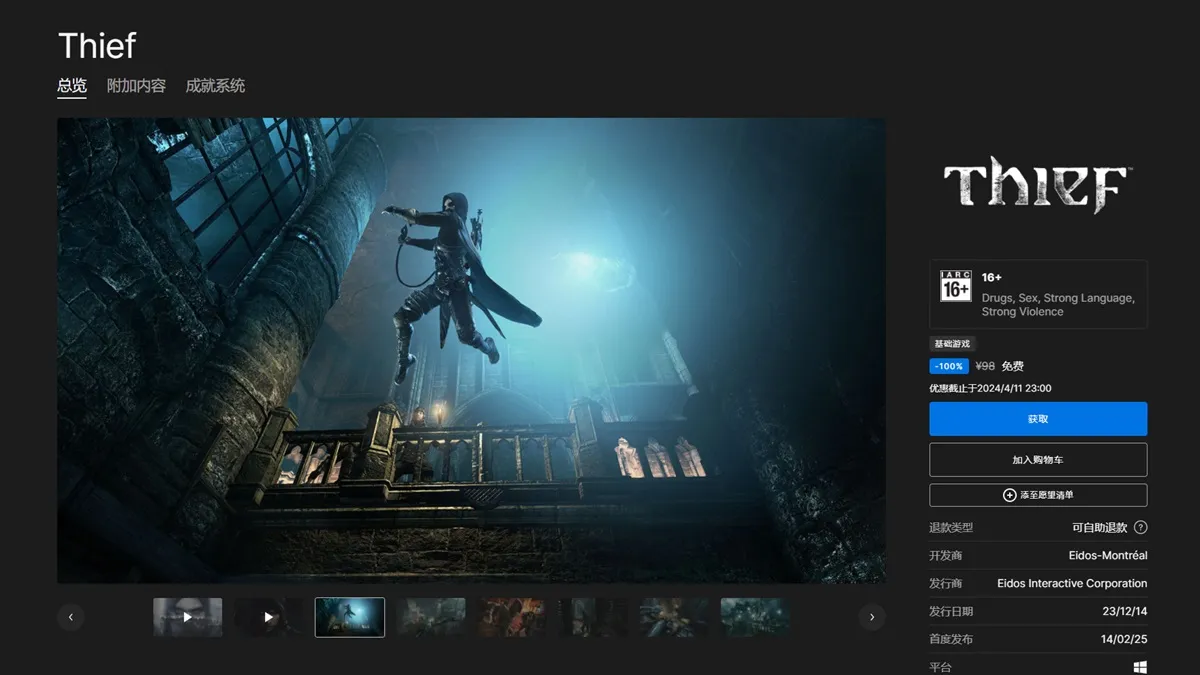Click the -100% discount badge

(x=949, y=366)
